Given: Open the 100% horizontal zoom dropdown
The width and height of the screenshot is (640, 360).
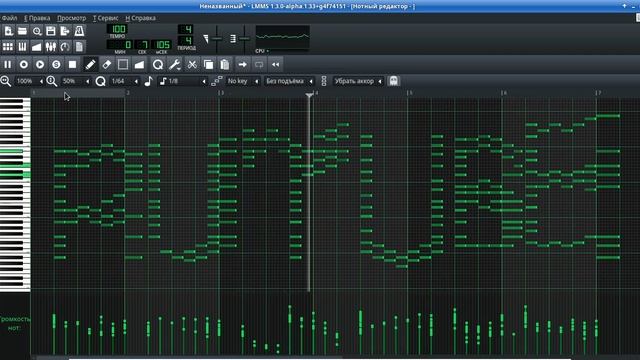Looking at the screenshot, I should tap(29, 81).
